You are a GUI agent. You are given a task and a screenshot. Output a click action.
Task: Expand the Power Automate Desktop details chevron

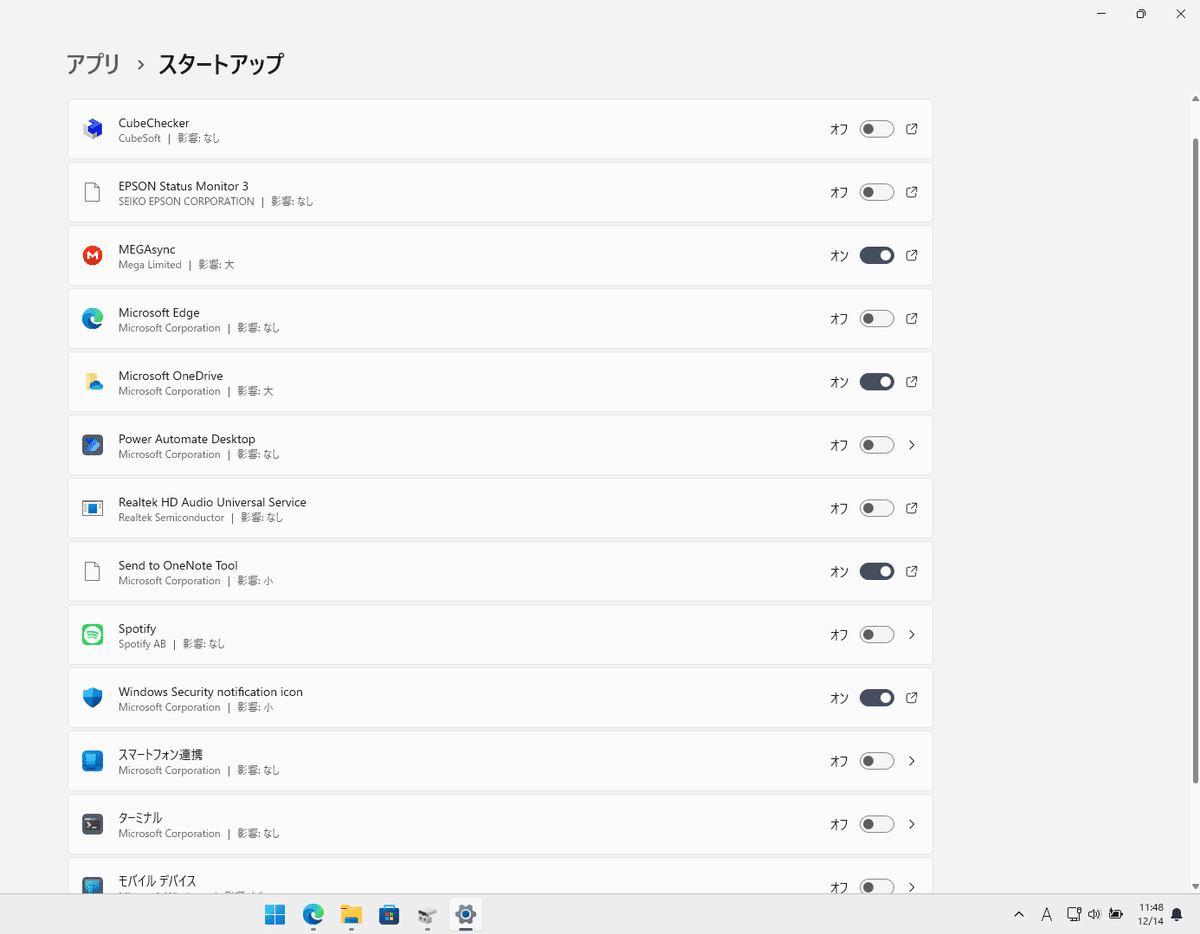(x=911, y=445)
